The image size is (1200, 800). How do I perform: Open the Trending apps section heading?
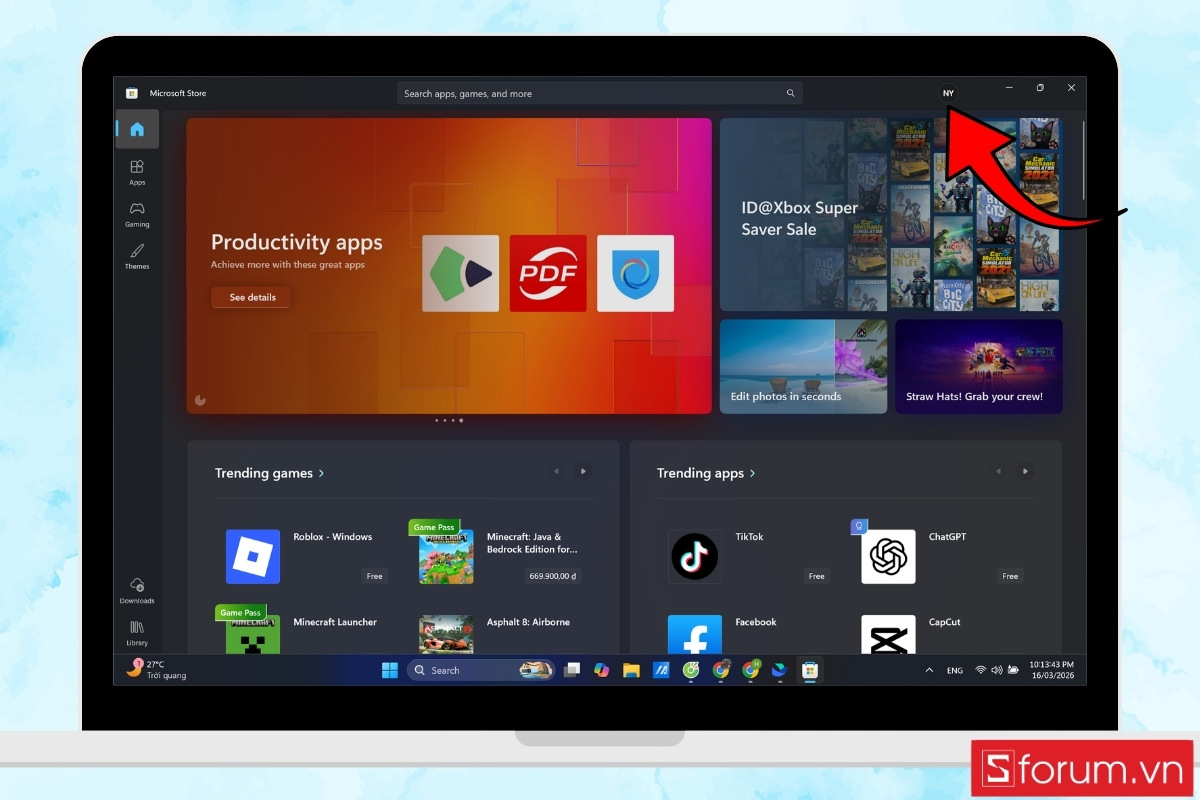[700, 473]
